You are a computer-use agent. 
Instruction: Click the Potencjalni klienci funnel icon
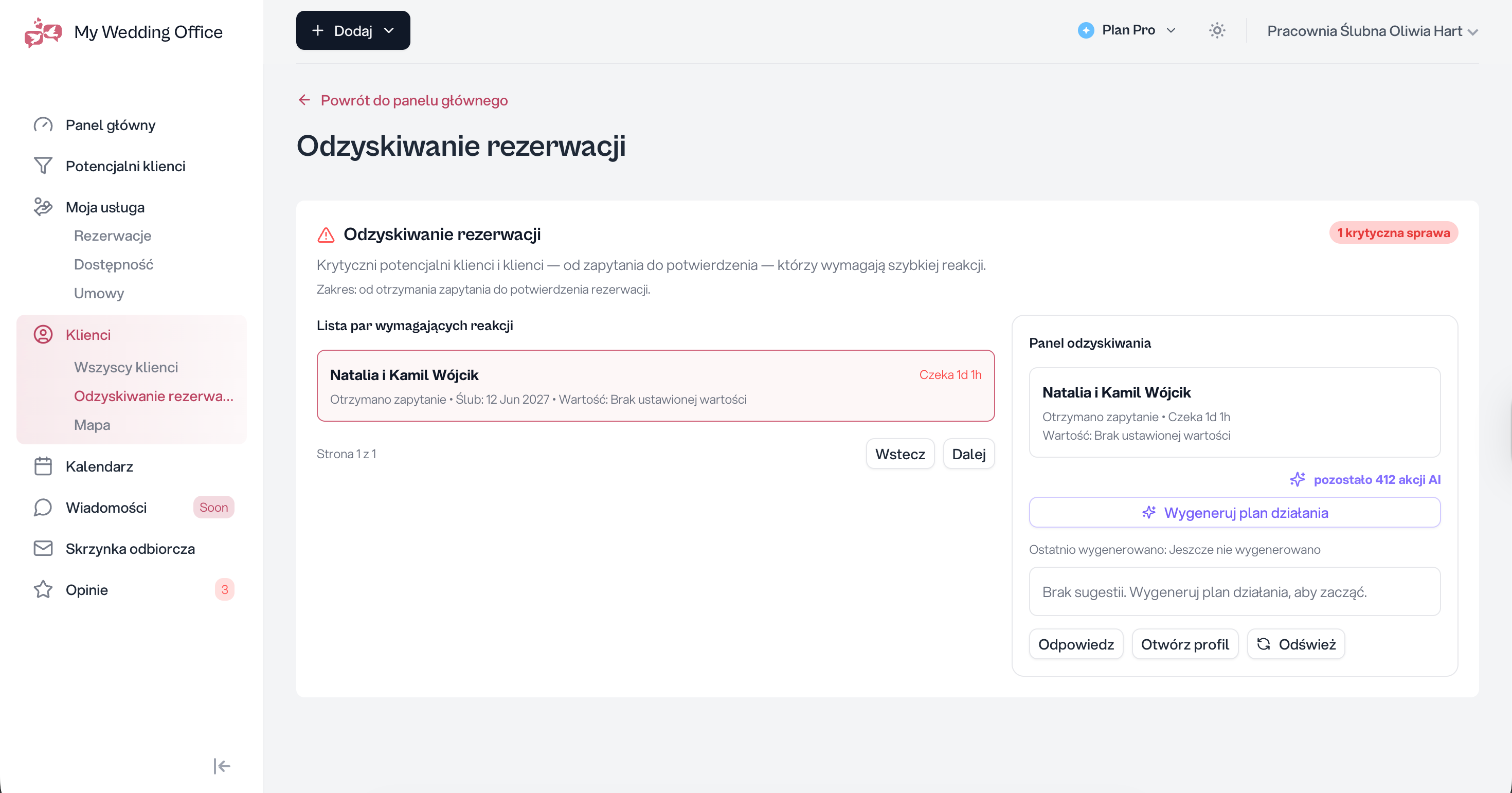pyautogui.click(x=43, y=166)
